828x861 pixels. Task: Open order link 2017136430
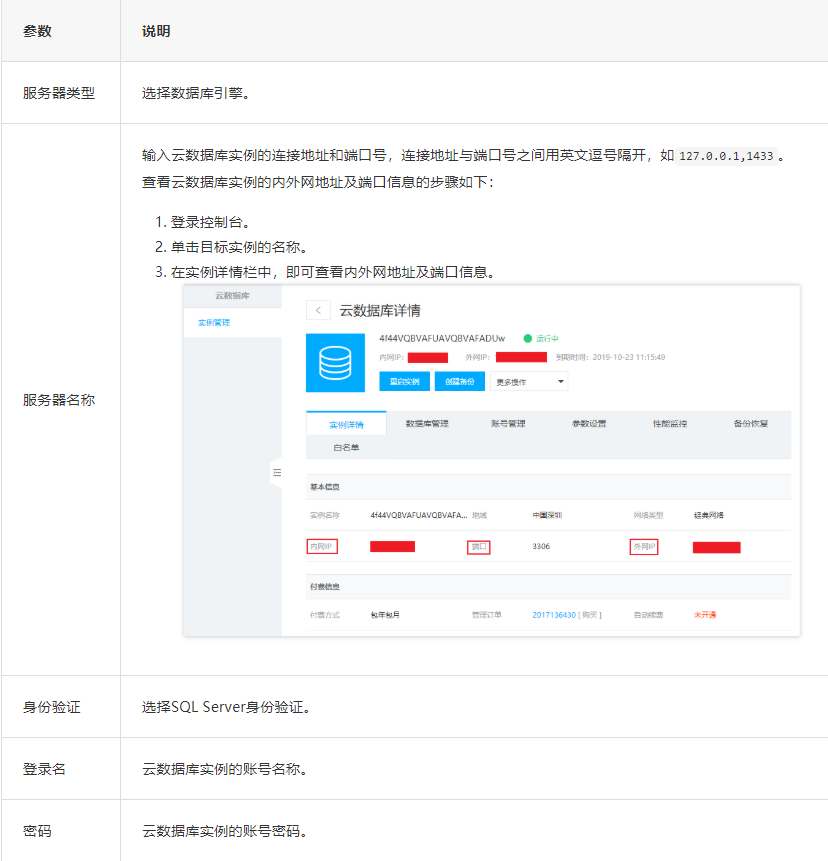coord(554,614)
